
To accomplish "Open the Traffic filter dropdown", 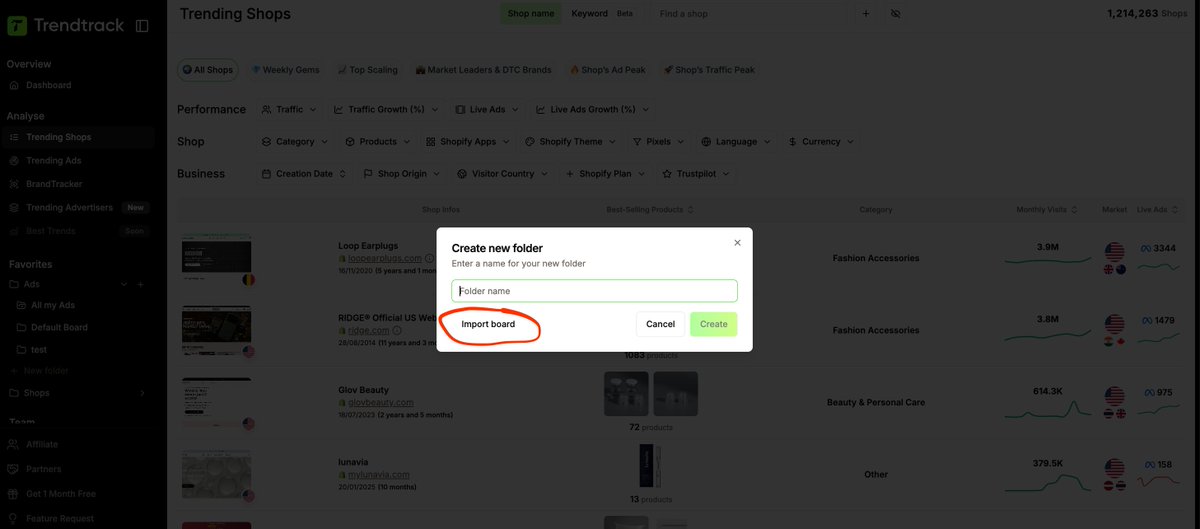I will pos(289,110).
